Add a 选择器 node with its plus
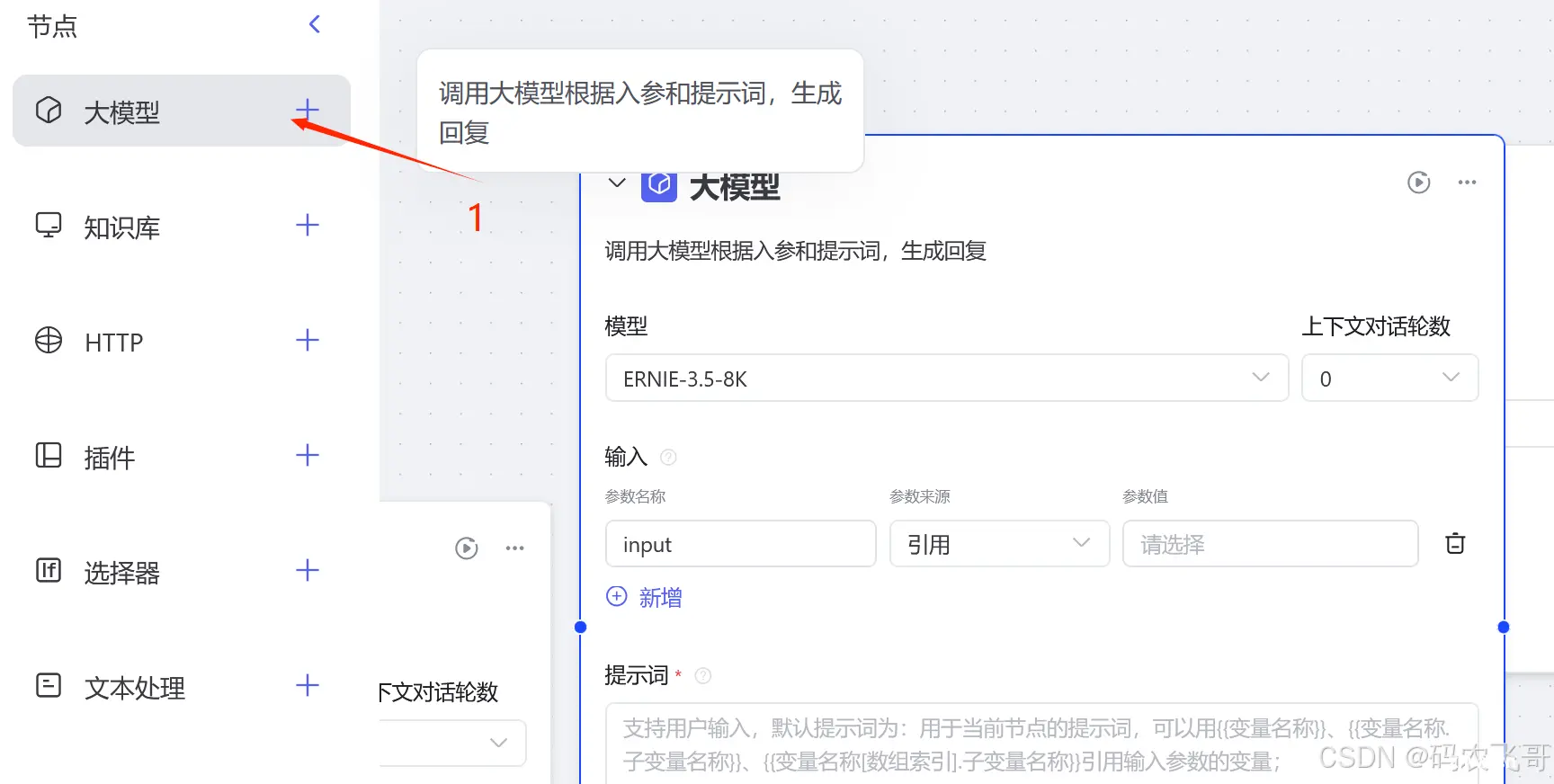The width and height of the screenshot is (1554, 784). (308, 570)
